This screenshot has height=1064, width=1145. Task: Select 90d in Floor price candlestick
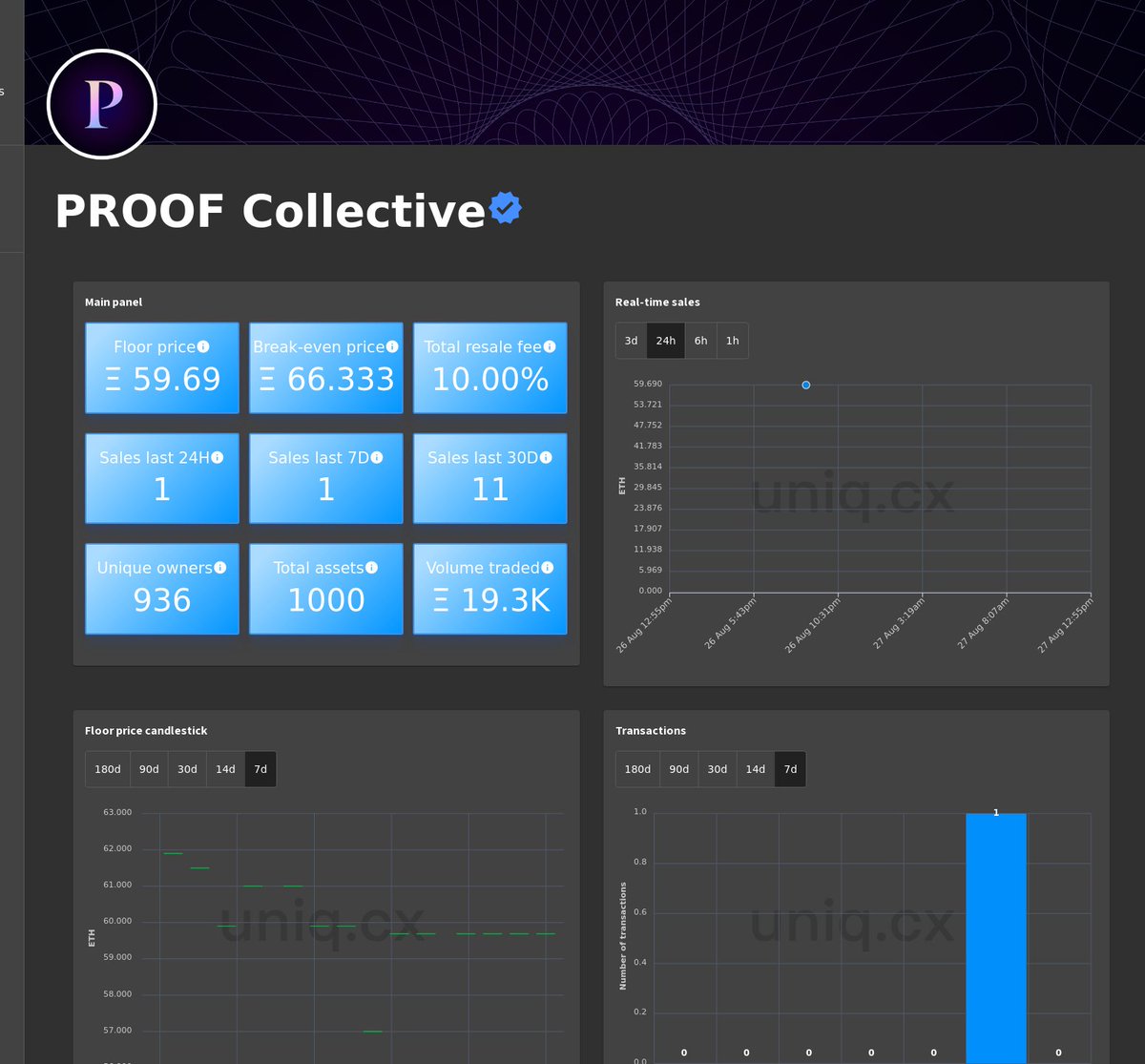coord(150,769)
